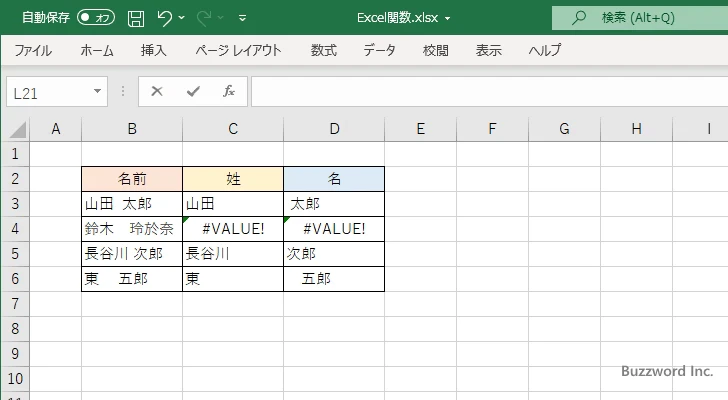Select cell C6 containing 東
This screenshot has width=728, height=400.
[233, 279]
